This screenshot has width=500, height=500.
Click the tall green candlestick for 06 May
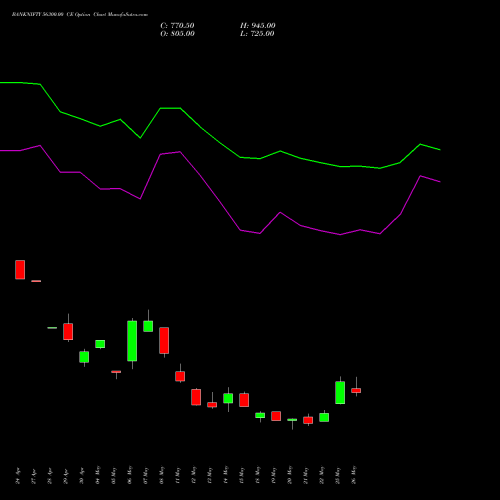tap(132, 341)
